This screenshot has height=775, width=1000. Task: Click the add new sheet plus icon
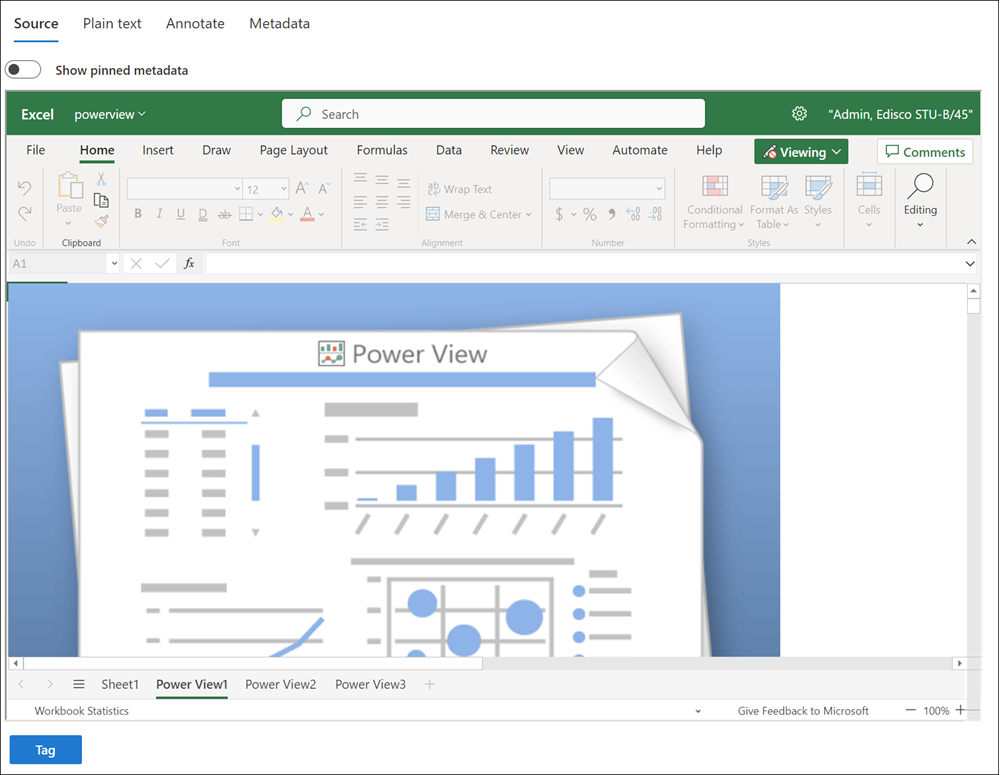pyautogui.click(x=430, y=684)
